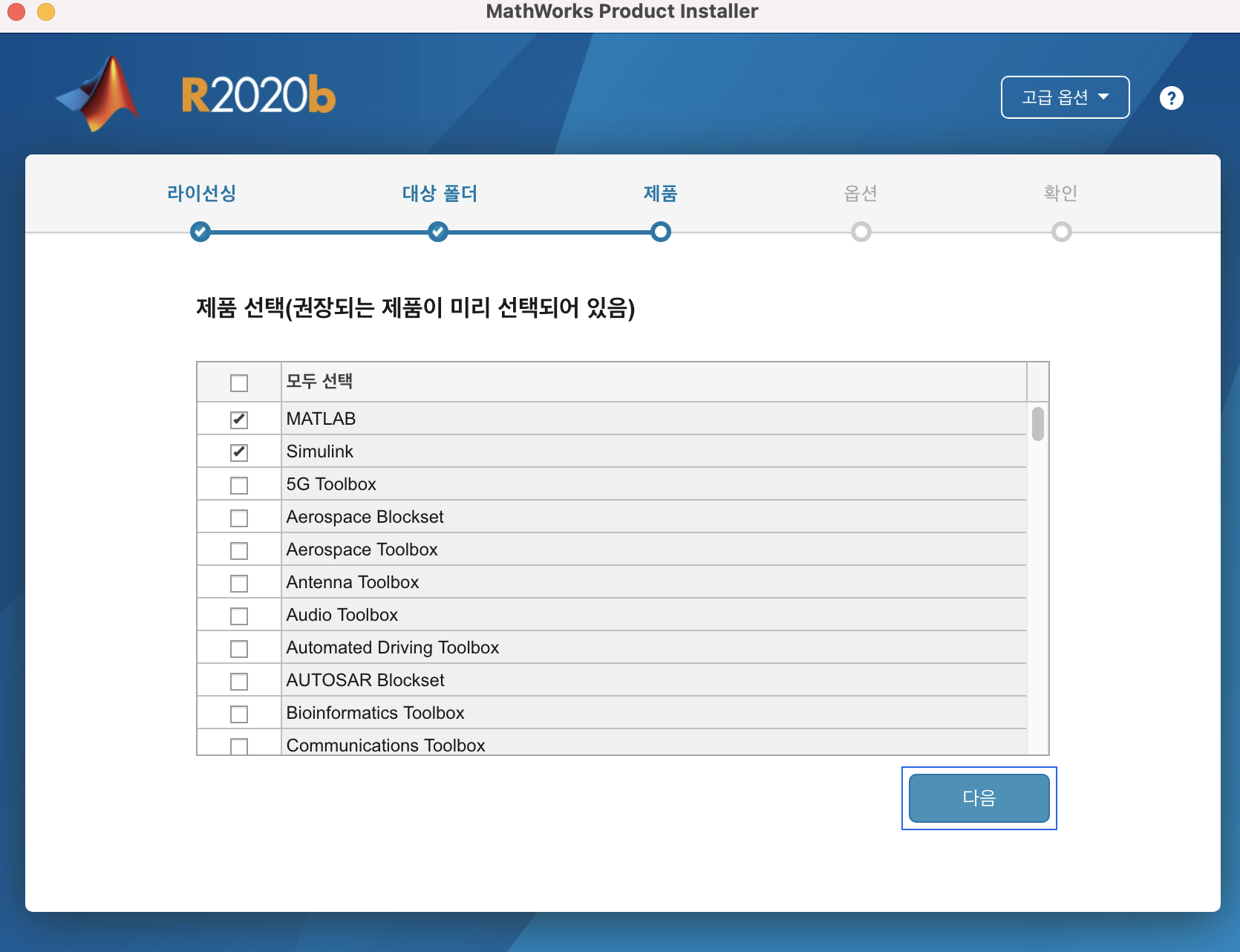
Task: Click the MATLAB product name
Action: pyautogui.click(x=321, y=419)
